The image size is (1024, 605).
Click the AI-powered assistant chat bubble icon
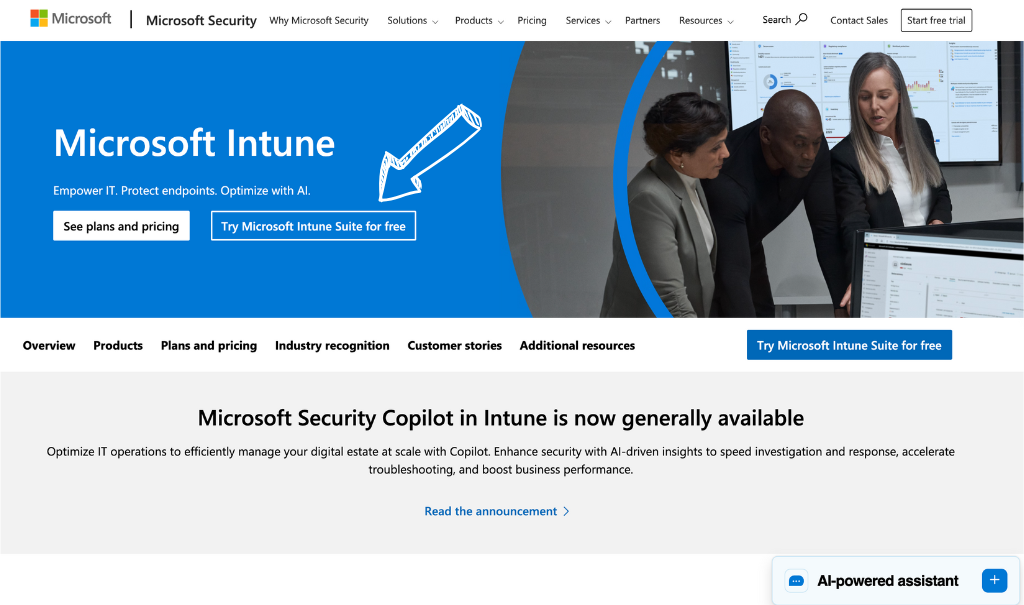(x=796, y=580)
